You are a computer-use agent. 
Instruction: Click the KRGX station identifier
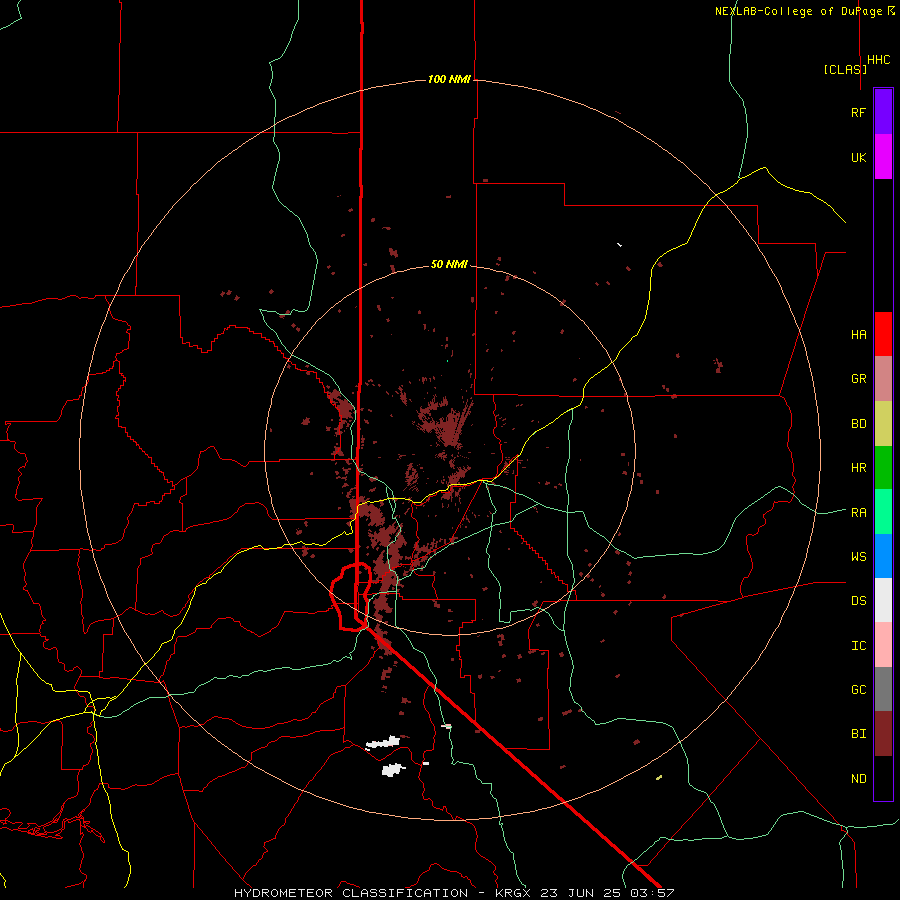tap(513, 893)
